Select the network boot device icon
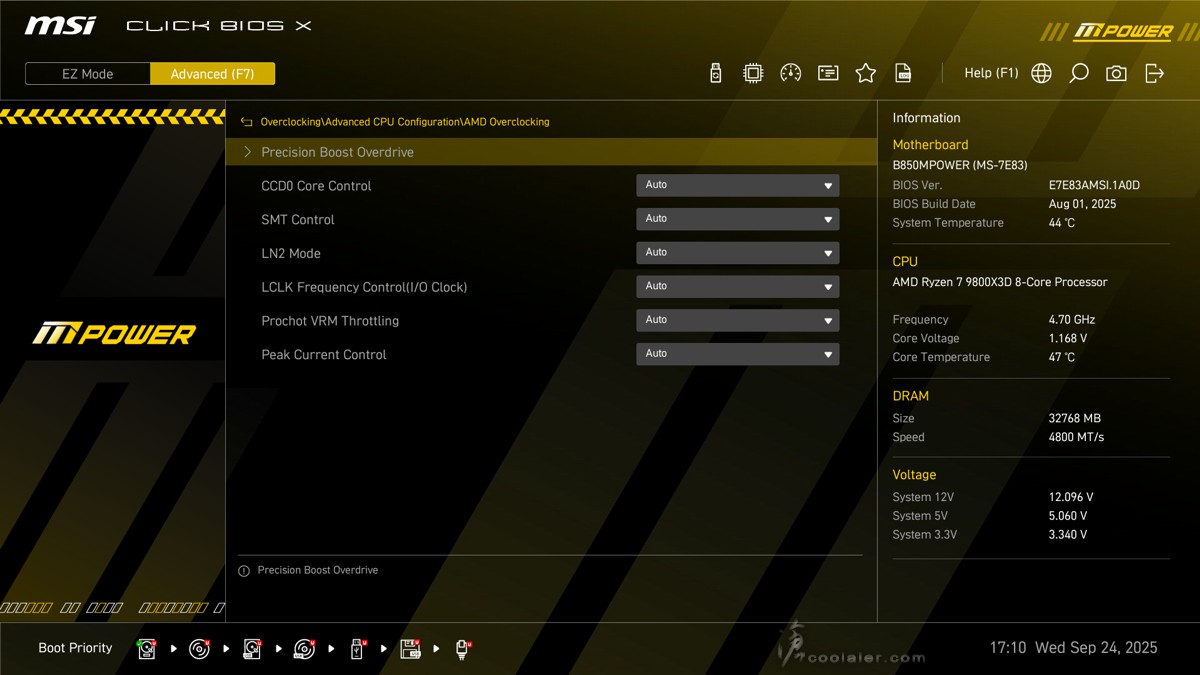Viewport: 1200px width, 675px height. pos(463,649)
